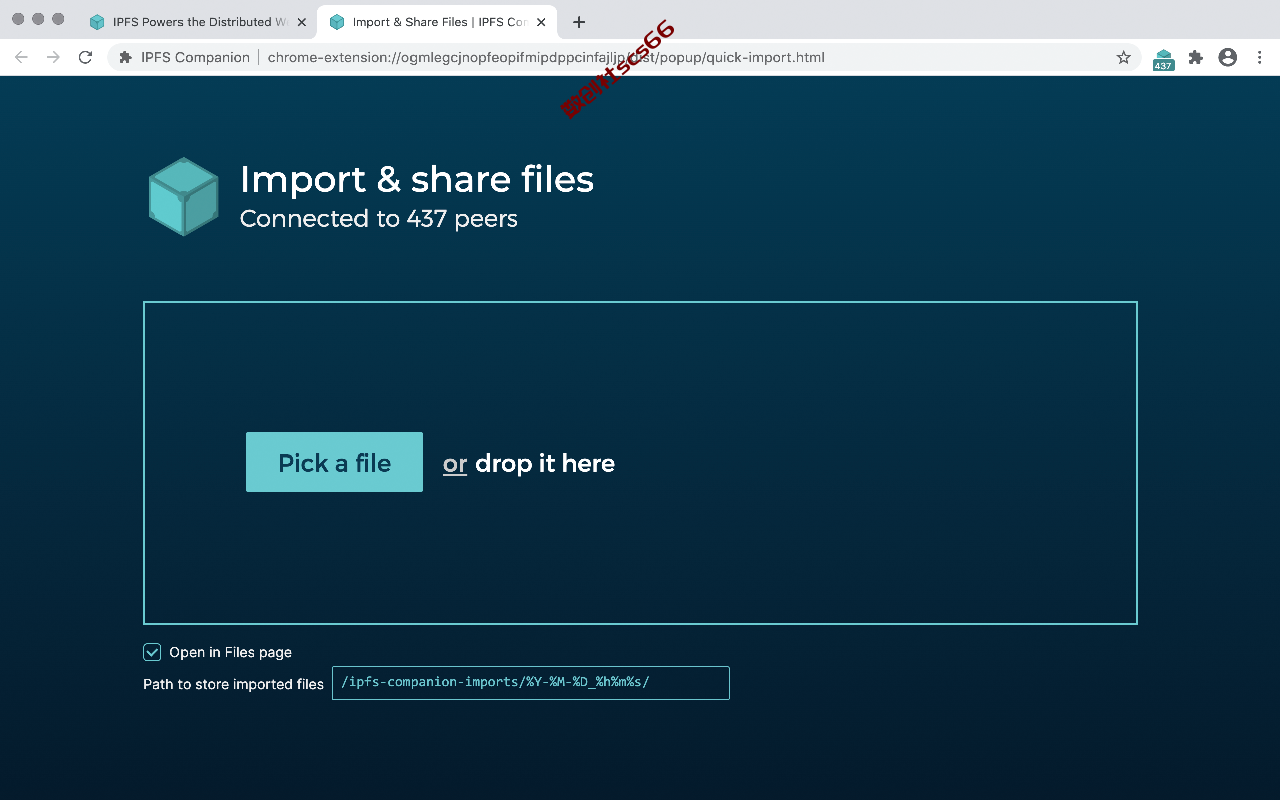Close the IPFS Powers the Distributed Web tab
Screen dimensions: 1280x800
pyautogui.click(x=301, y=22)
